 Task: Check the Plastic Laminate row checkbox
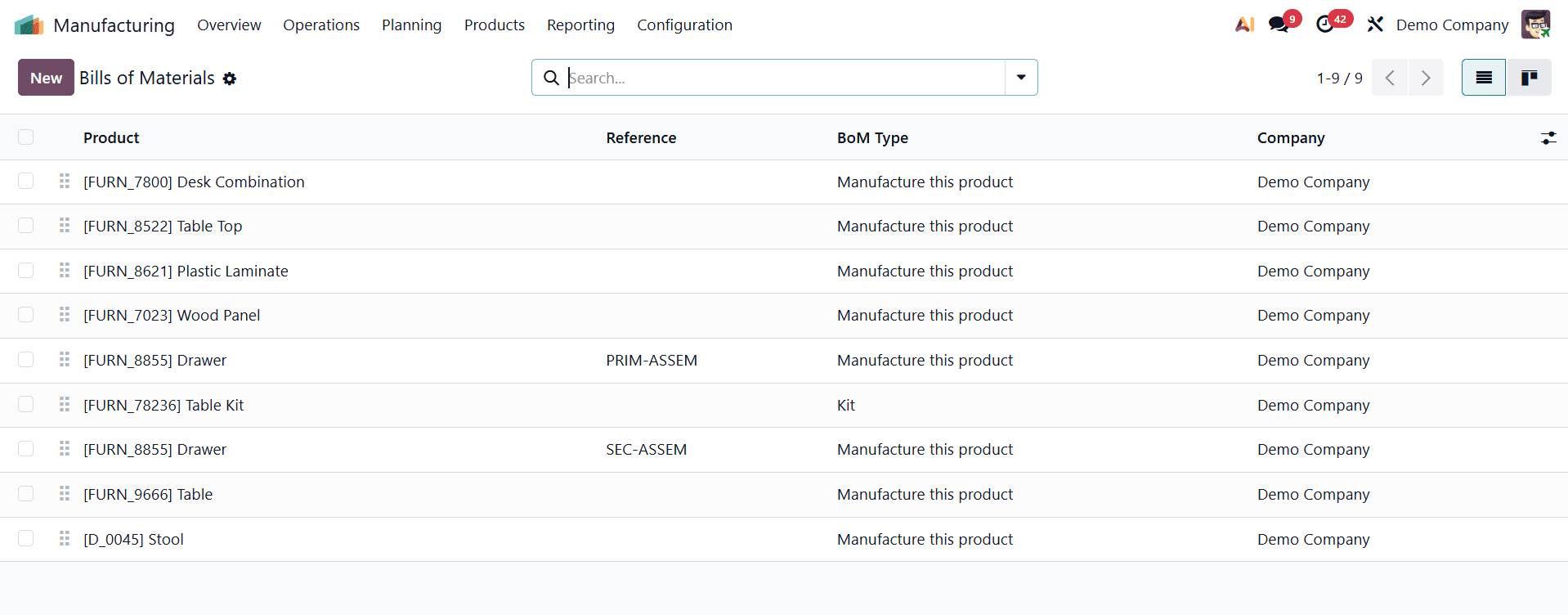point(26,270)
